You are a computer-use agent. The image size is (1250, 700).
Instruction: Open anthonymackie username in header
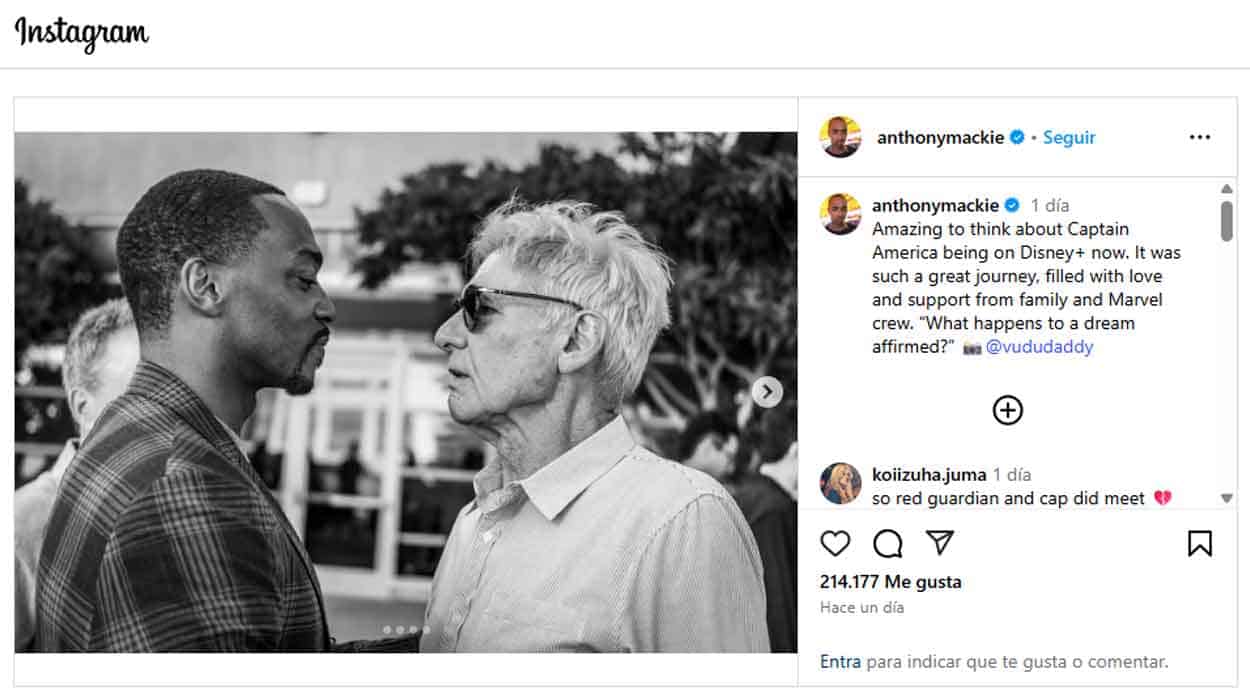click(940, 138)
